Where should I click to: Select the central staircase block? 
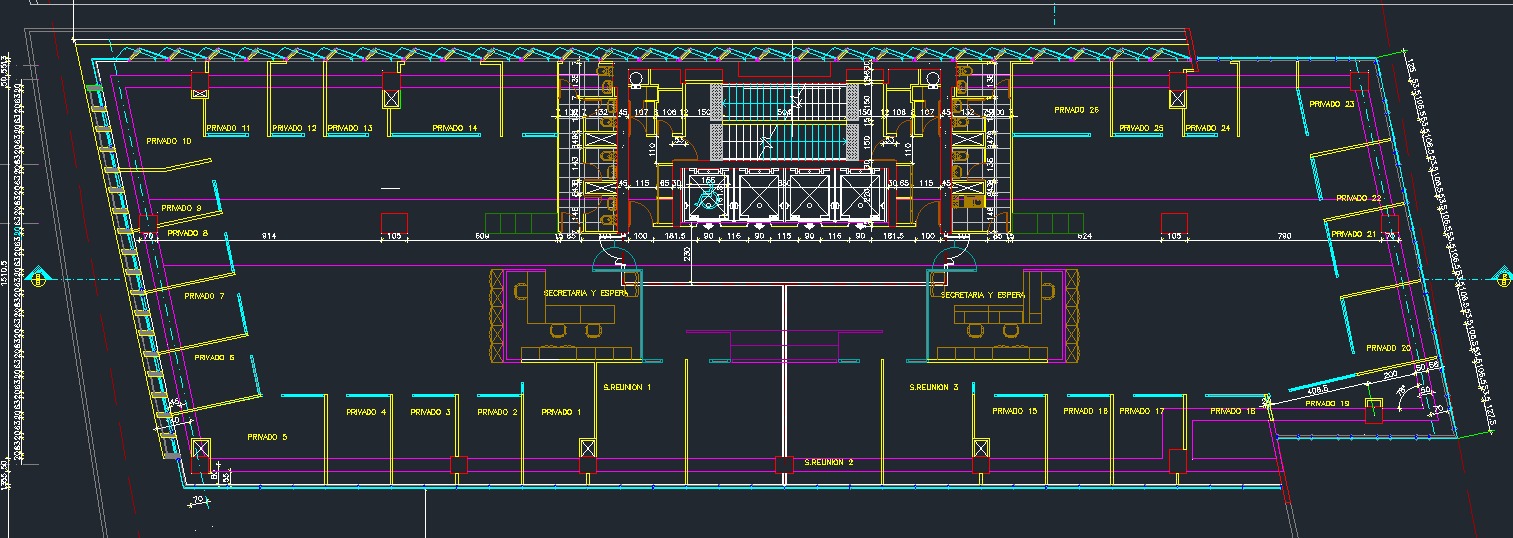785,122
